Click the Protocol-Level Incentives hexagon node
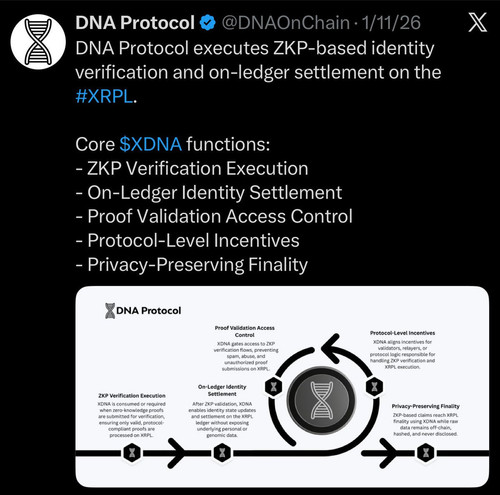This screenshot has height=495, width=500. 374,387
